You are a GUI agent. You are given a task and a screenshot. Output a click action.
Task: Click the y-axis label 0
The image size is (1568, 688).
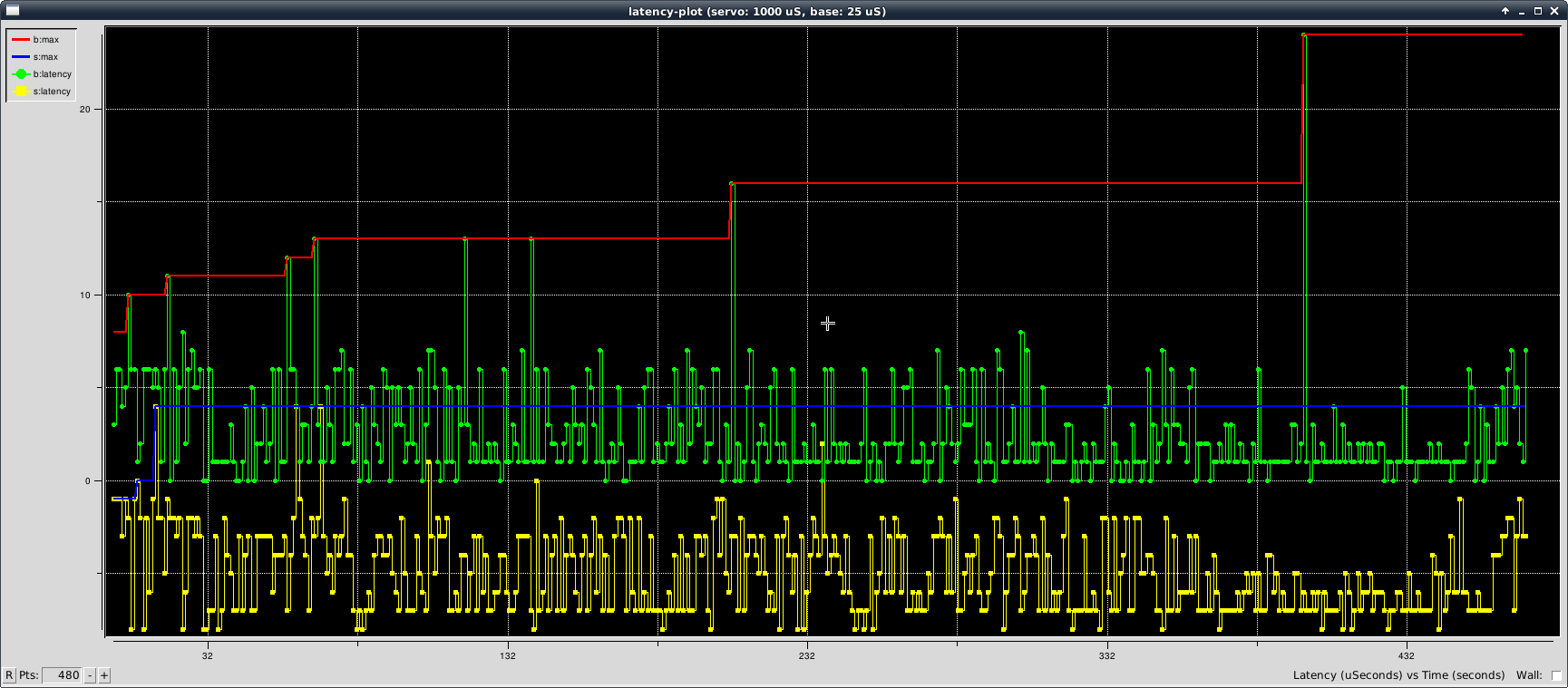(88, 481)
